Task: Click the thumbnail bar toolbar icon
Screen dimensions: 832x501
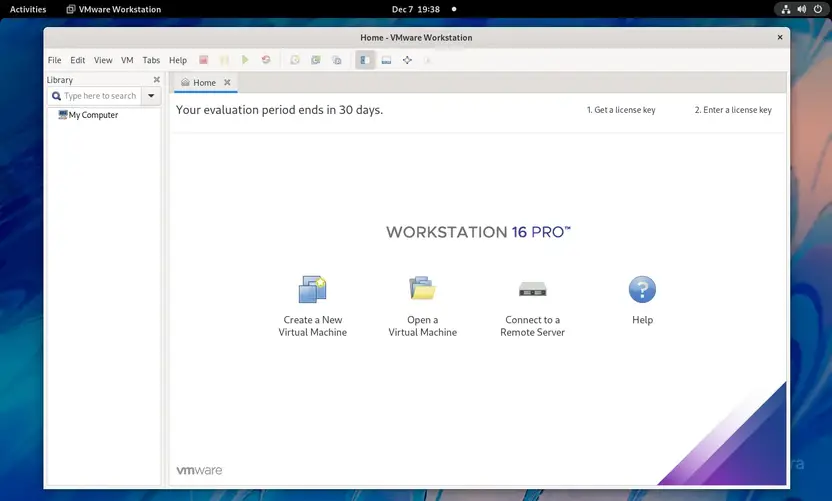Action: [386, 60]
